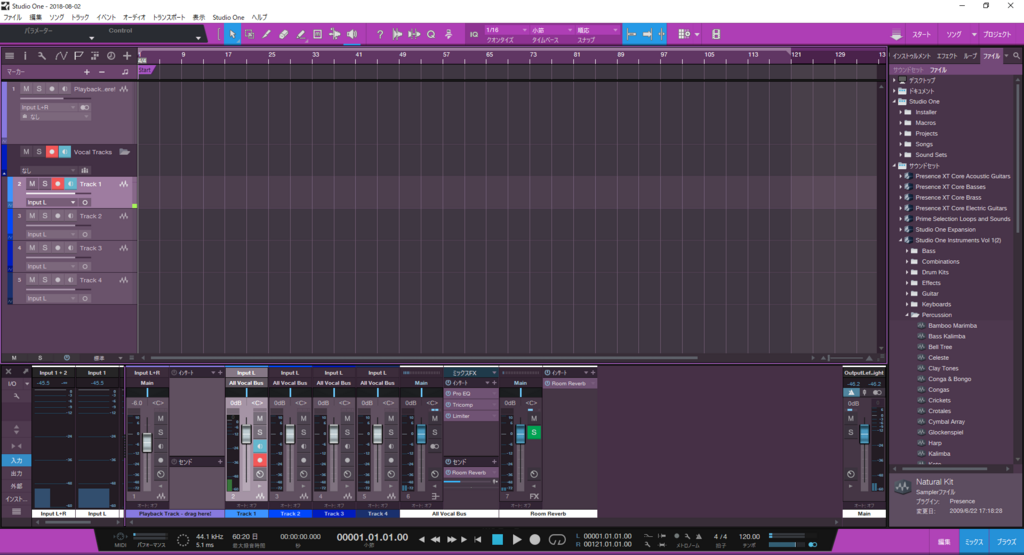Select the Listen (speaker) tool
1024x555 pixels.
[352, 34]
